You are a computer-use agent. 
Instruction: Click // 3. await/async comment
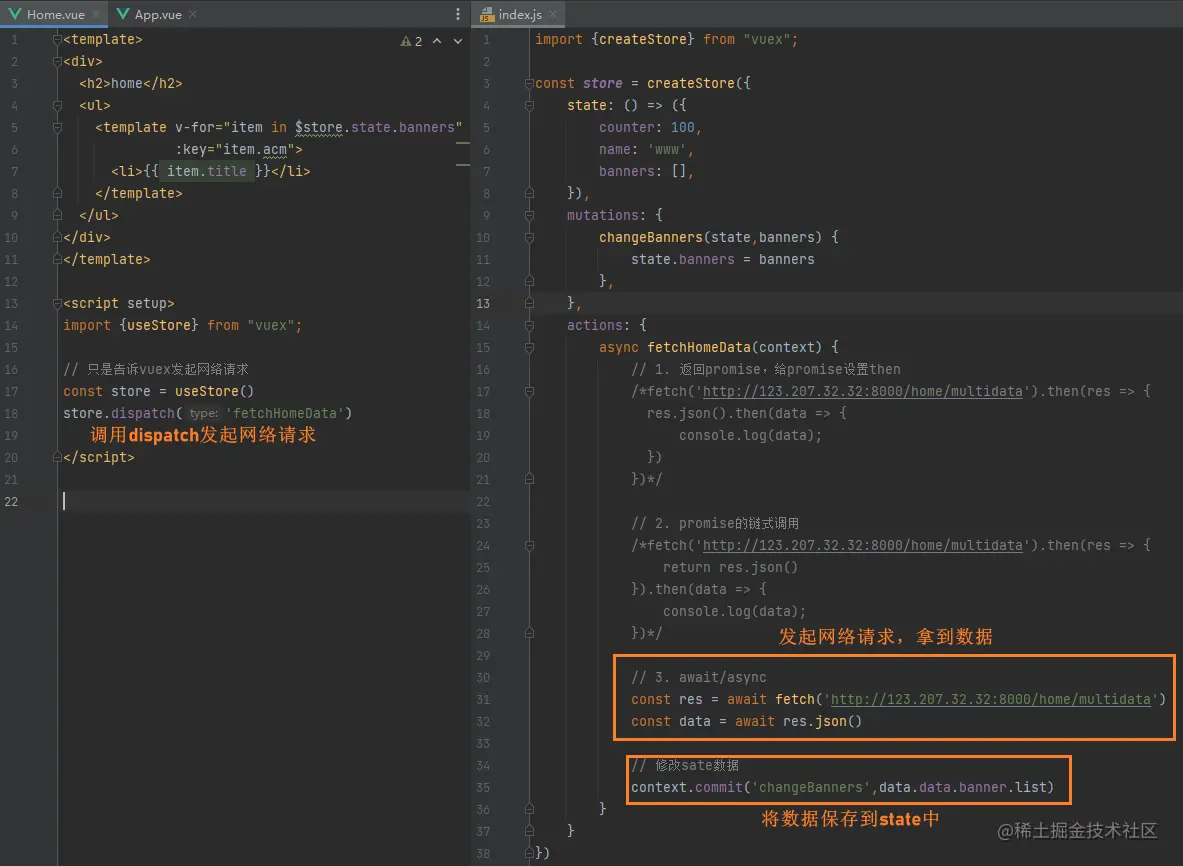point(699,677)
